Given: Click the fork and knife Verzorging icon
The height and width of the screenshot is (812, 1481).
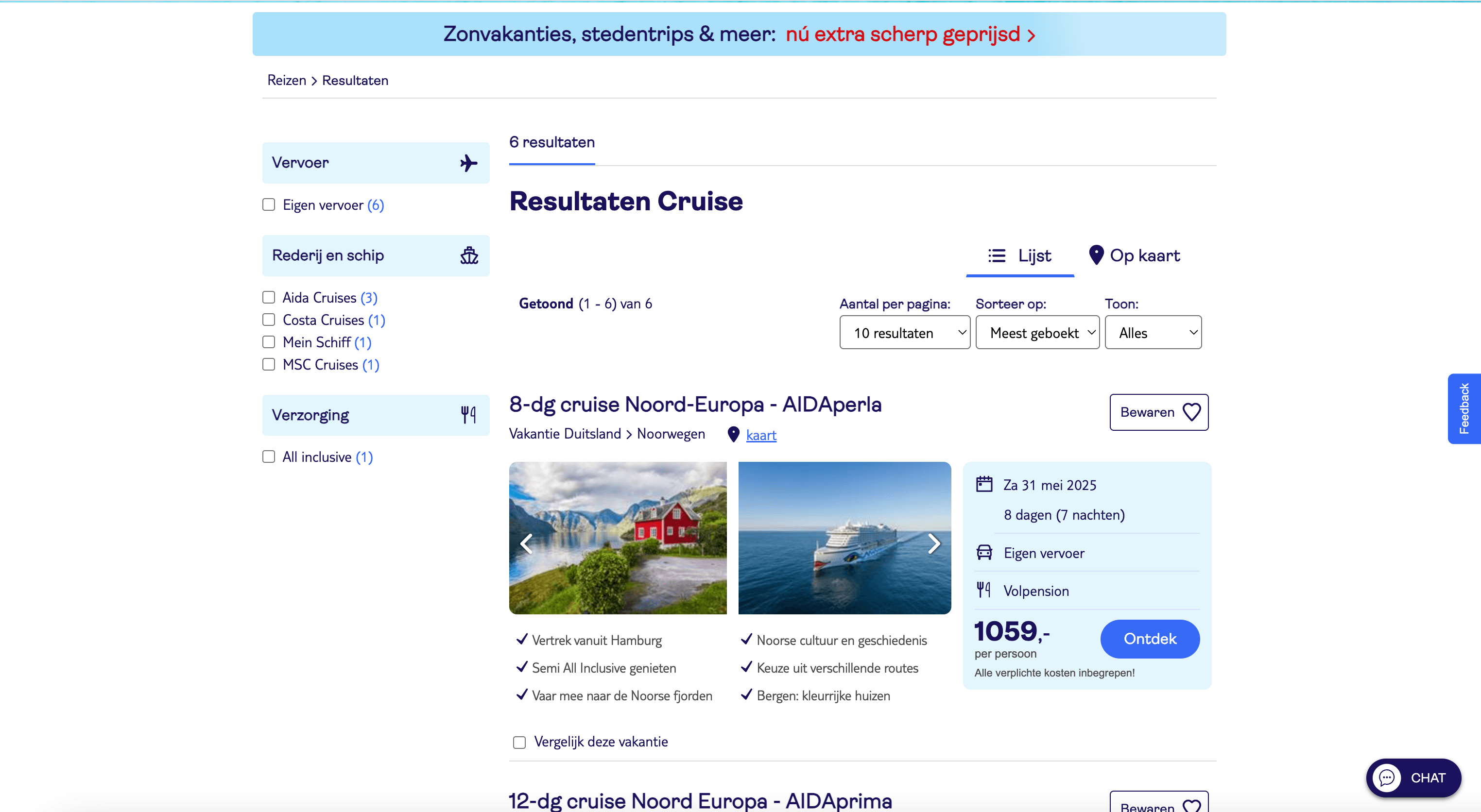Looking at the screenshot, I should [468, 415].
